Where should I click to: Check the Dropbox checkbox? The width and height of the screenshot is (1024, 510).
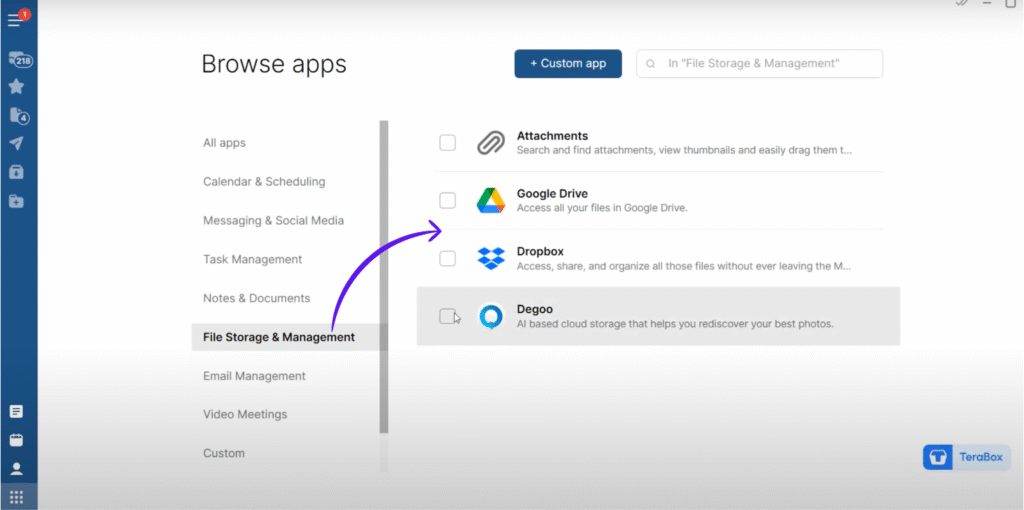tap(447, 259)
